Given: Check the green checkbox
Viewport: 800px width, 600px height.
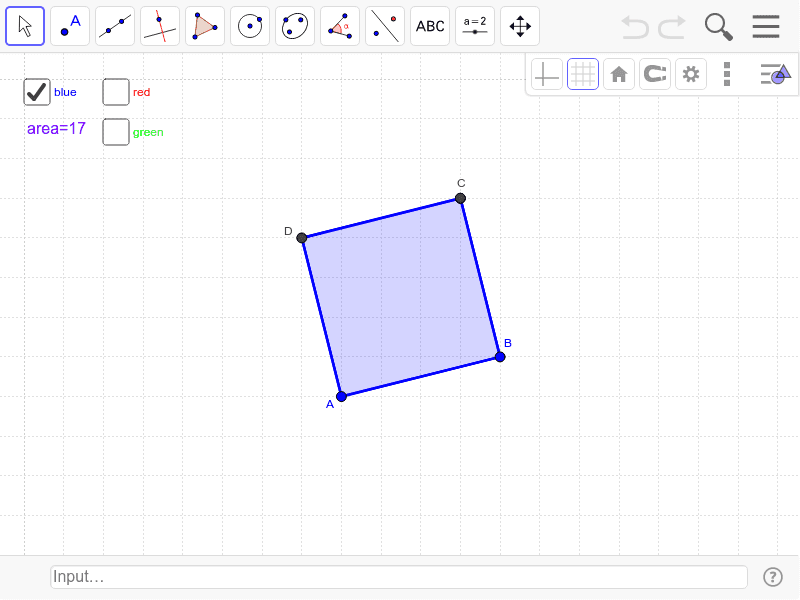Looking at the screenshot, I should point(115,131).
